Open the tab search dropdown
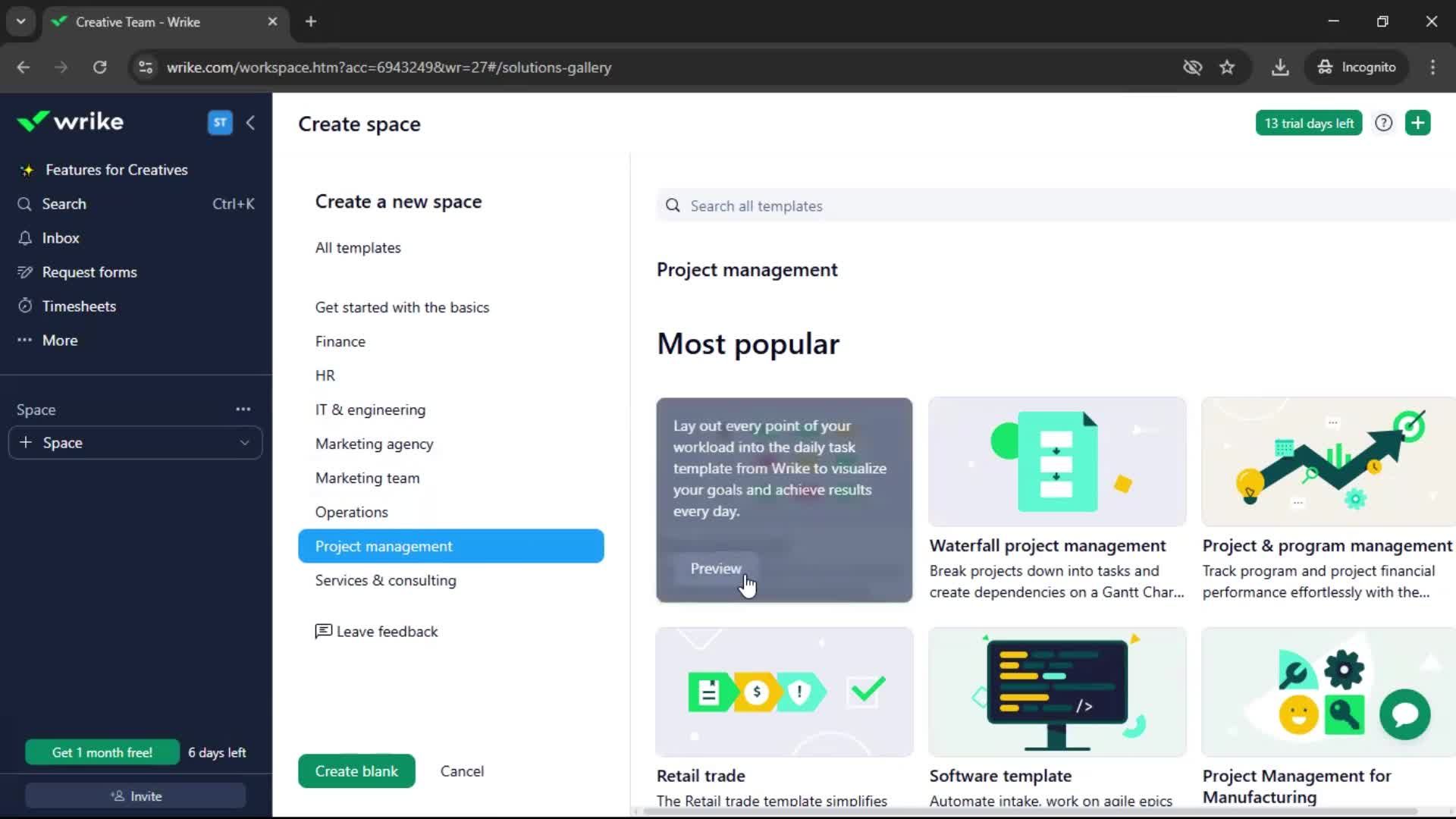 point(21,21)
